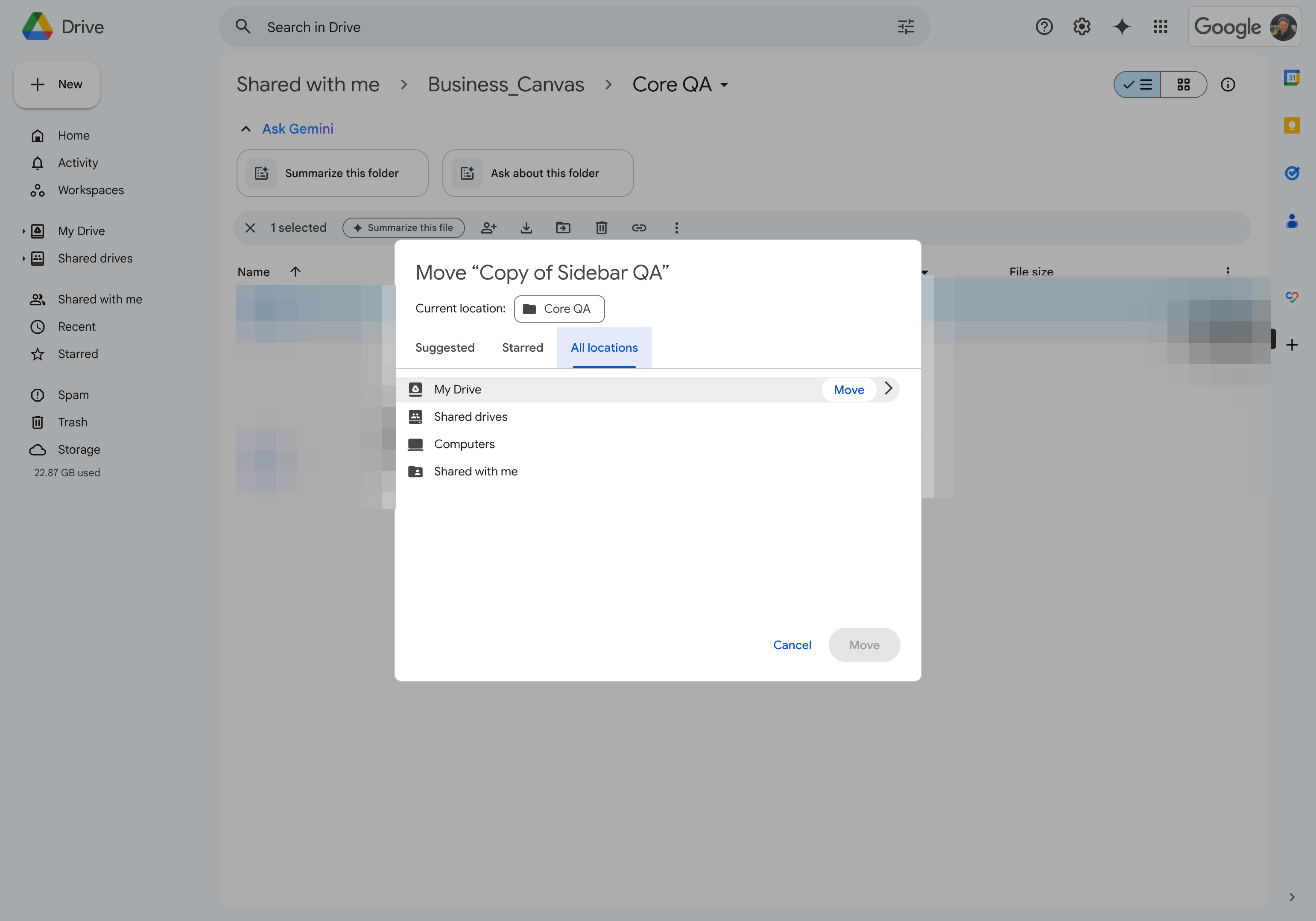The height and width of the screenshot is (921, 1316).
Task: Open Google Keep side panel icon
Action: click(1291, 125)
